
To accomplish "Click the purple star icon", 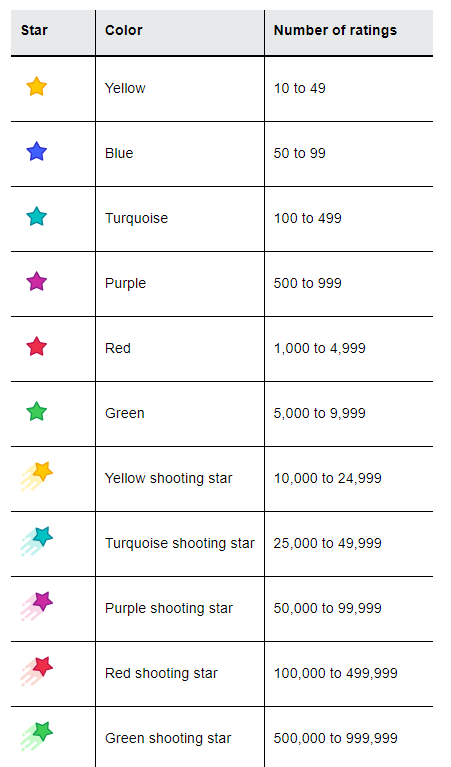I will point(37,282).
